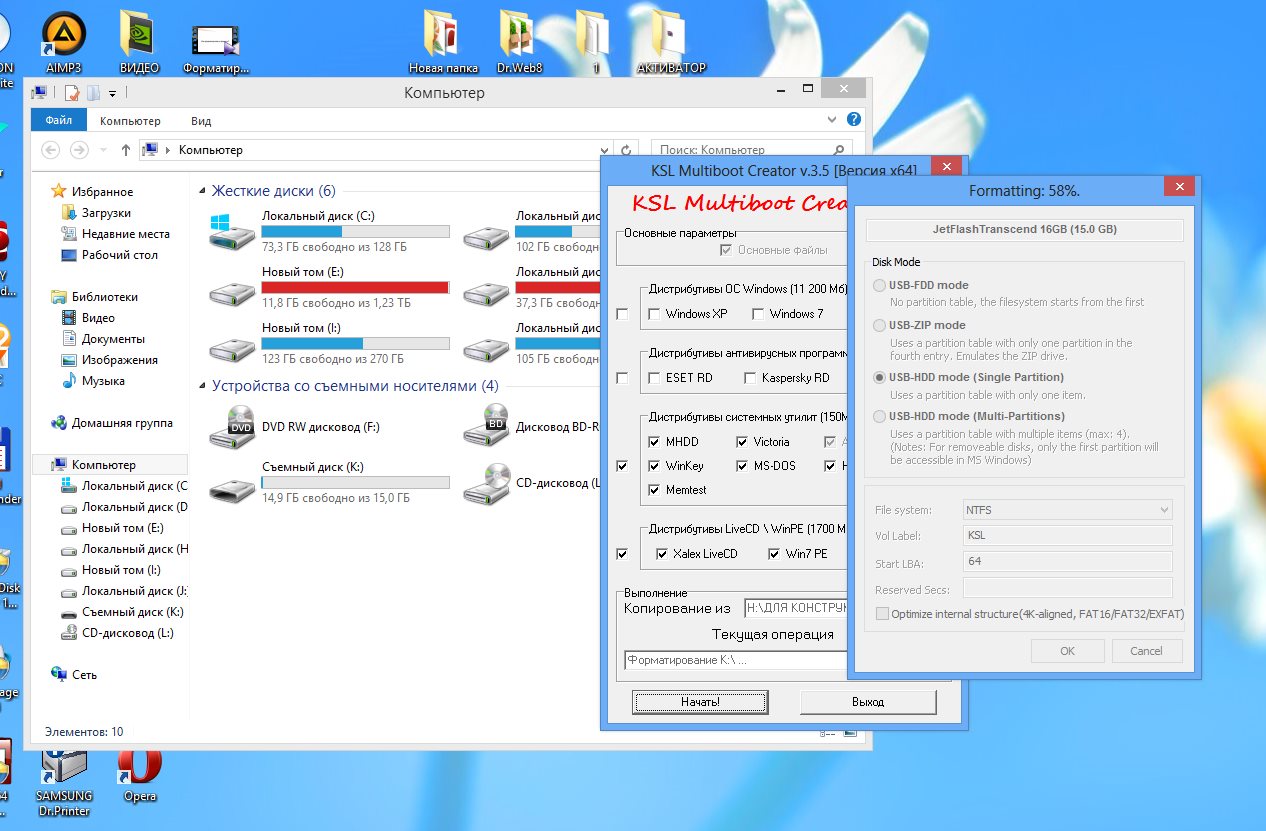Uncheck the Memtest checkbox
The image size is (1266, 831).
pyautogui.click(x=655, y=490)
